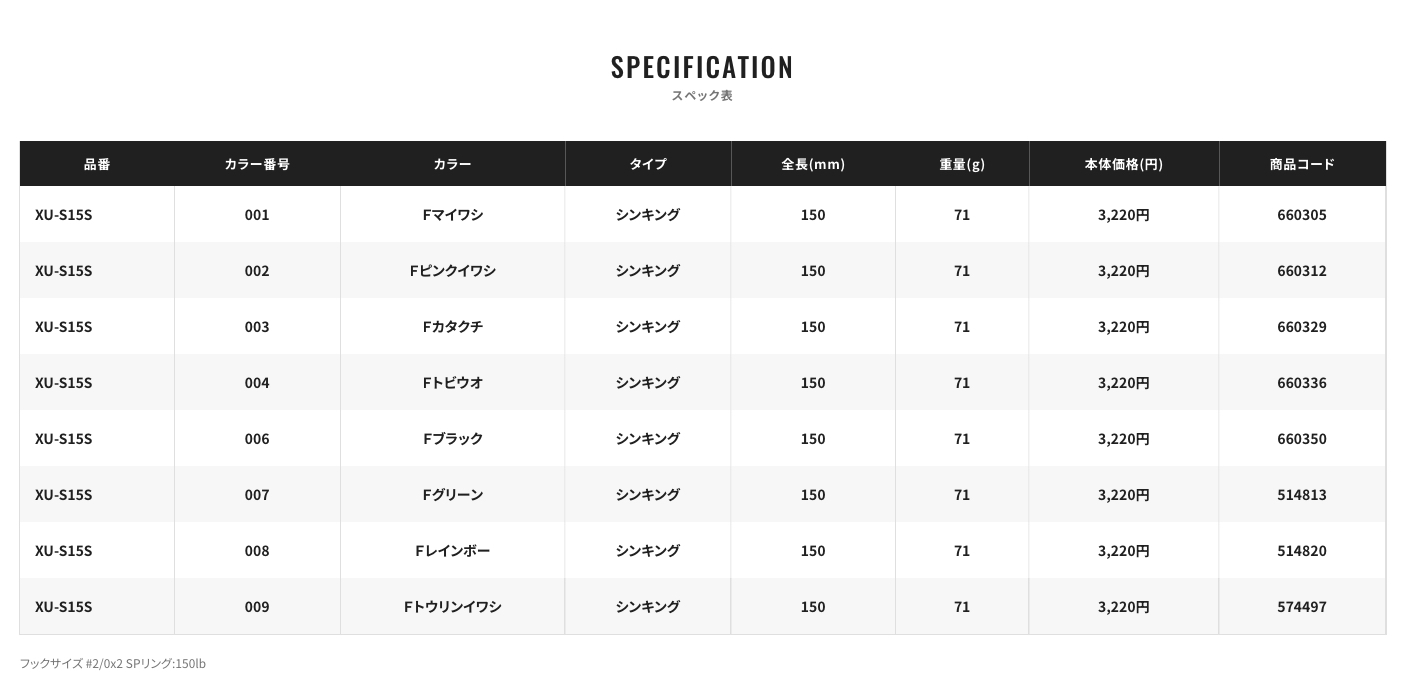Click the 本体価格(円) column header

1123,164
